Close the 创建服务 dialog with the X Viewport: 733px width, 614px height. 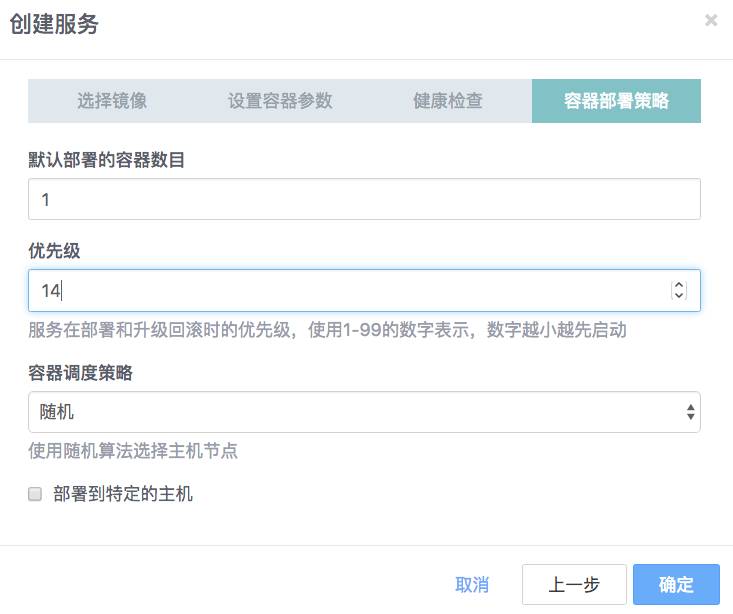tap(711, 20)
